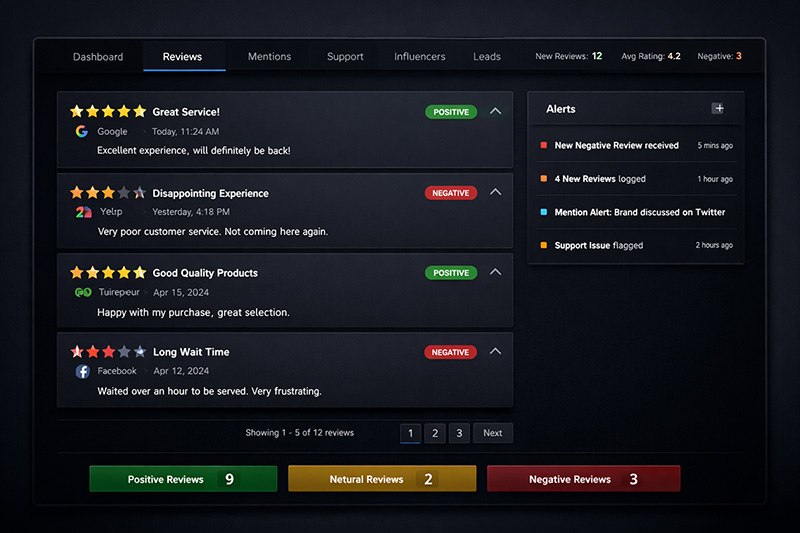Click the 5 mins ago alert time
Image resolution: width=800 pixels, height=533 pixels.
(715, 145)
